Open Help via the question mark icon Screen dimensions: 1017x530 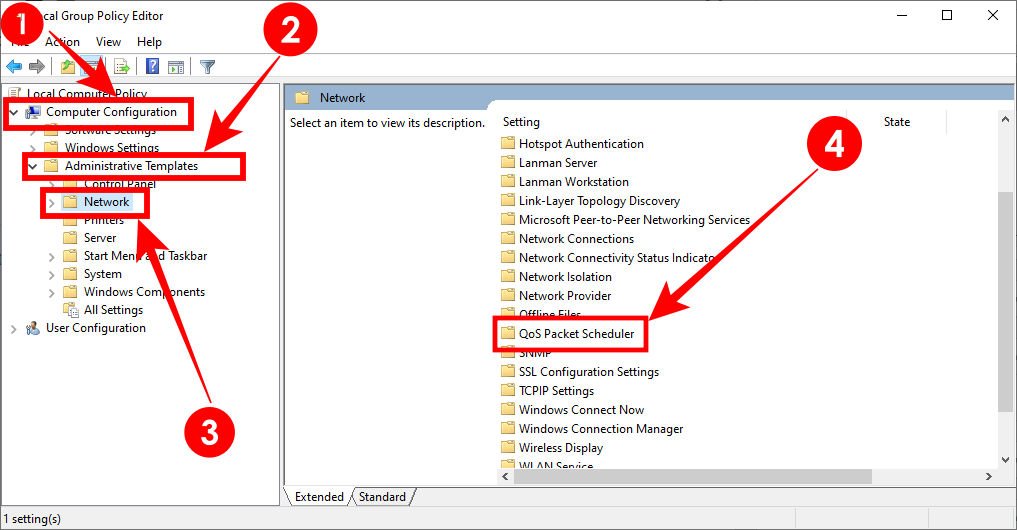(x=152, y=66)
